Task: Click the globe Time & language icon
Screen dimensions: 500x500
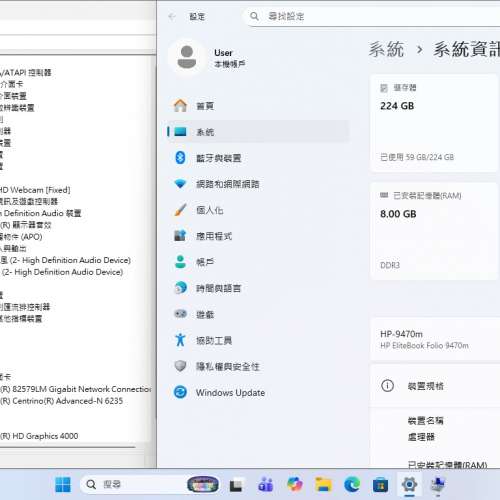Action: pos(180,288)
